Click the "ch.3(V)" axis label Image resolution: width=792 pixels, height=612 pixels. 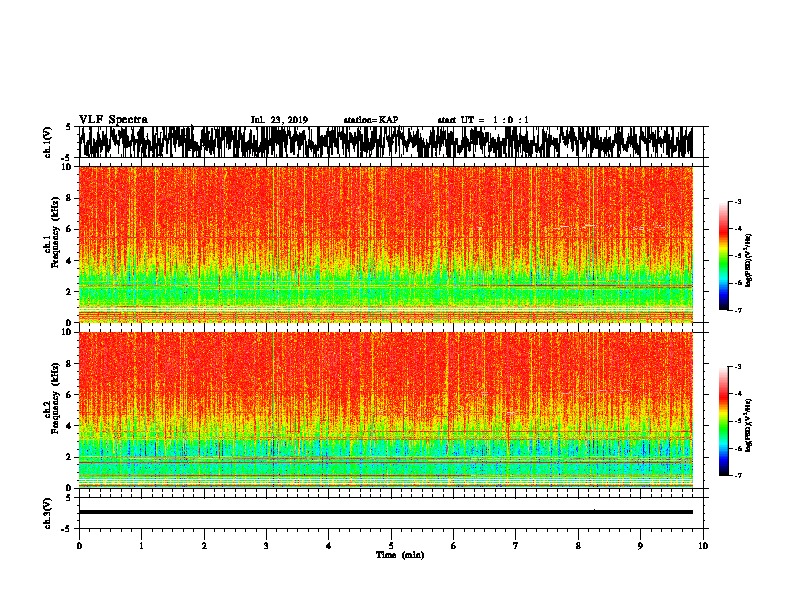click(x=47, y=513)
